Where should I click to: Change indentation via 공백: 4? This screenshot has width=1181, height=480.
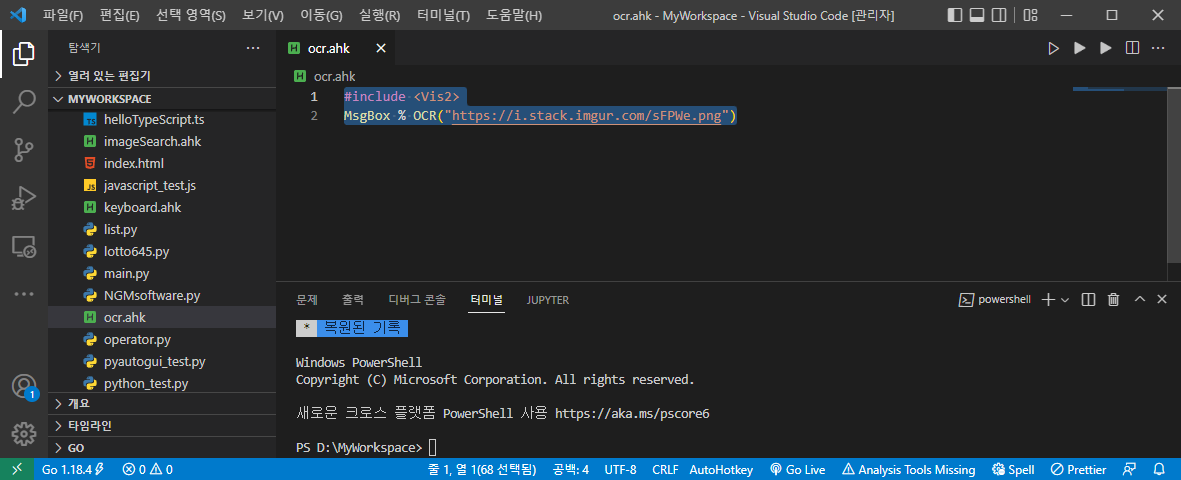coord(571,469)
